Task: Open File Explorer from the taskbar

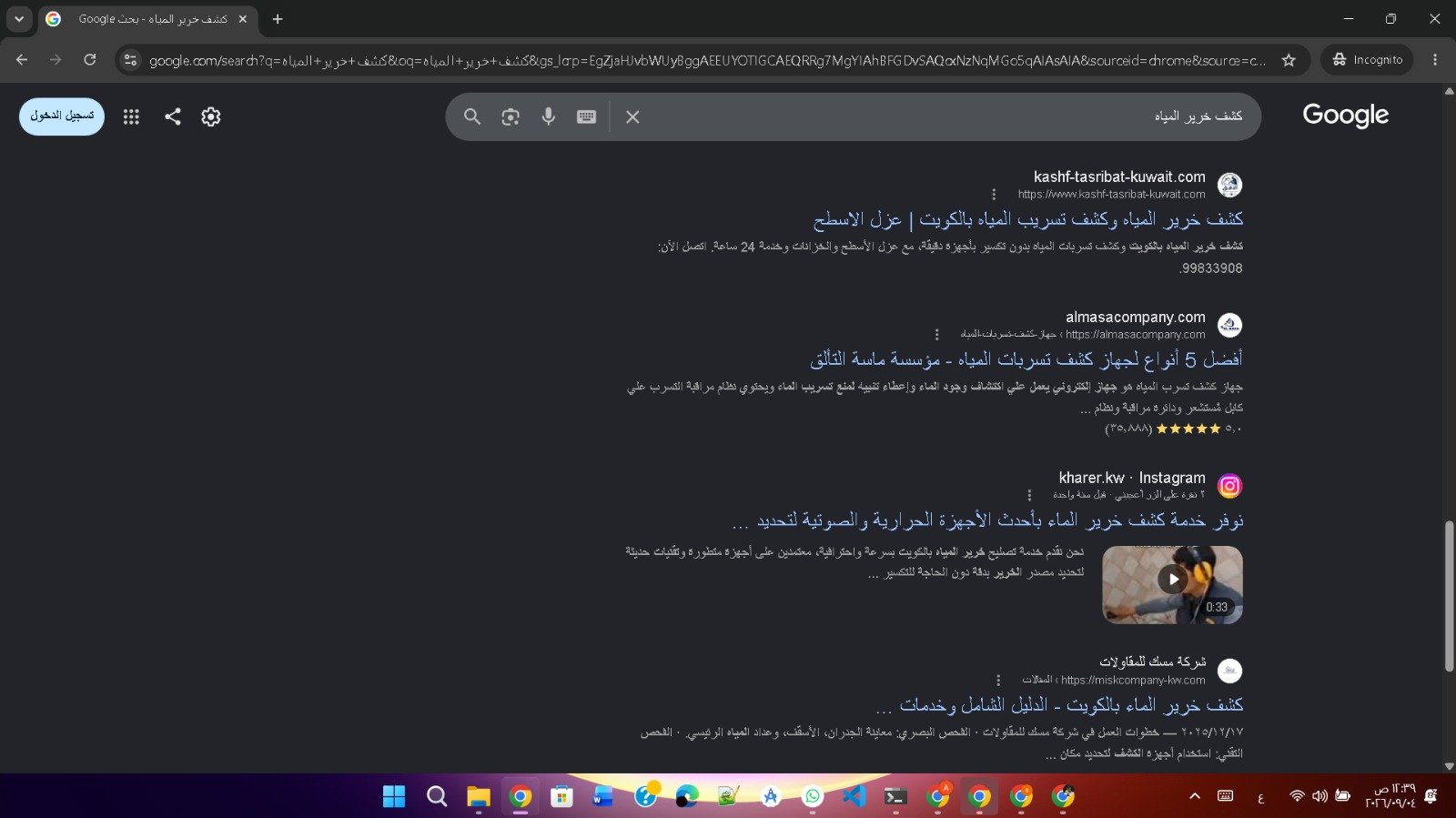Action: pos(479,796)
